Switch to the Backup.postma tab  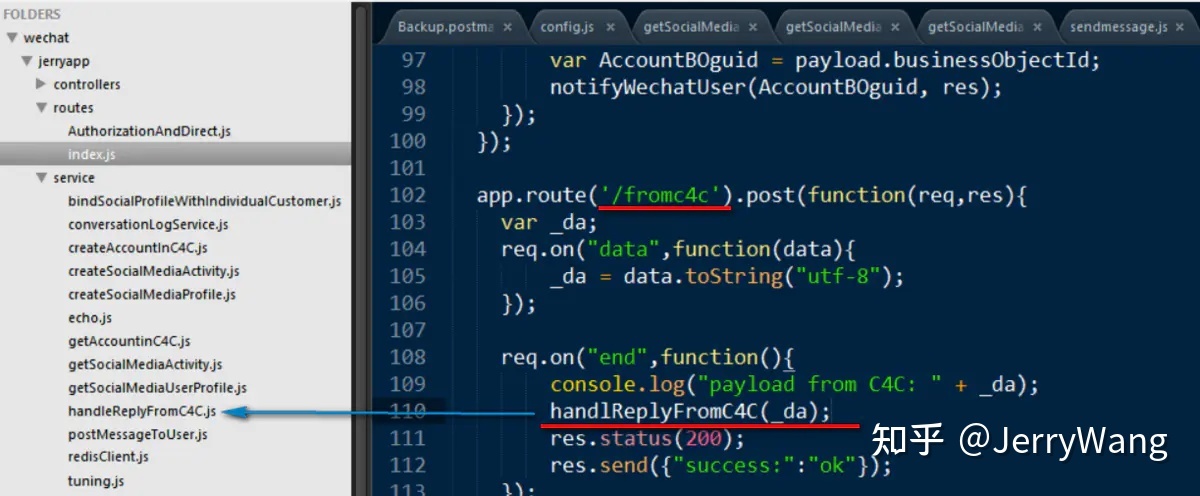pyautogui.click(x=445, y=27)
